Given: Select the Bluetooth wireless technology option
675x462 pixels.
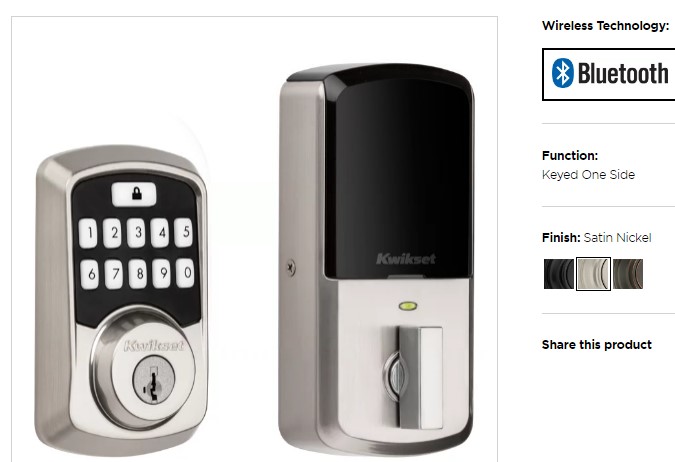Looking at the screenshot, I should 609,74.
